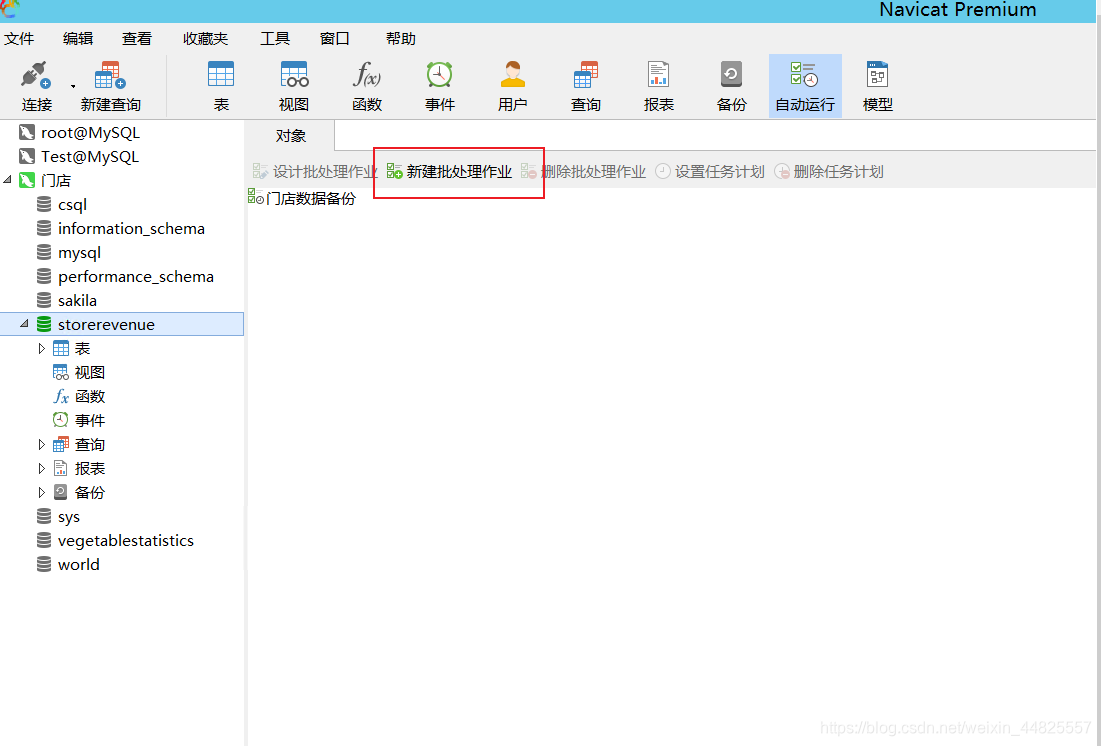This screenshot has height=746, width=1101.
Task: Expand the 查询 node under storerevenue
Action: (x=41, y=444)
